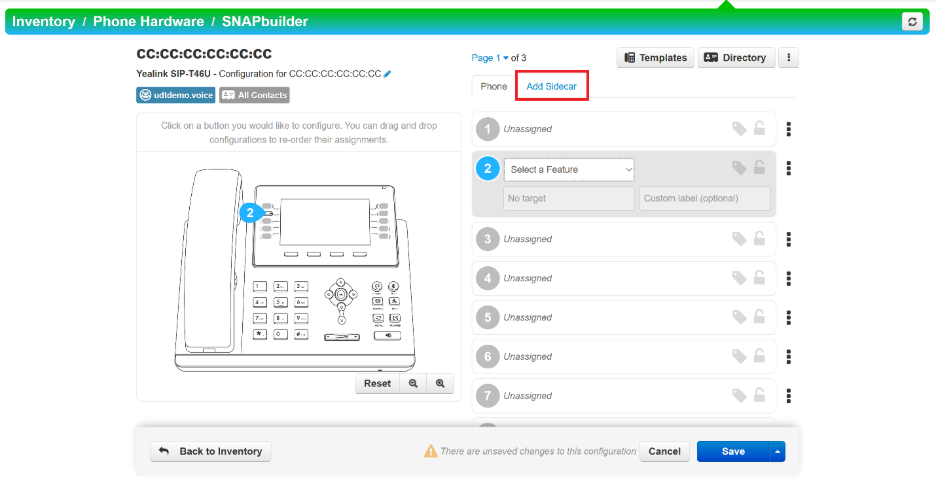936x483 pixels.
Task: Click the number 2 marker on phone diagram
Action: point(251,213)
